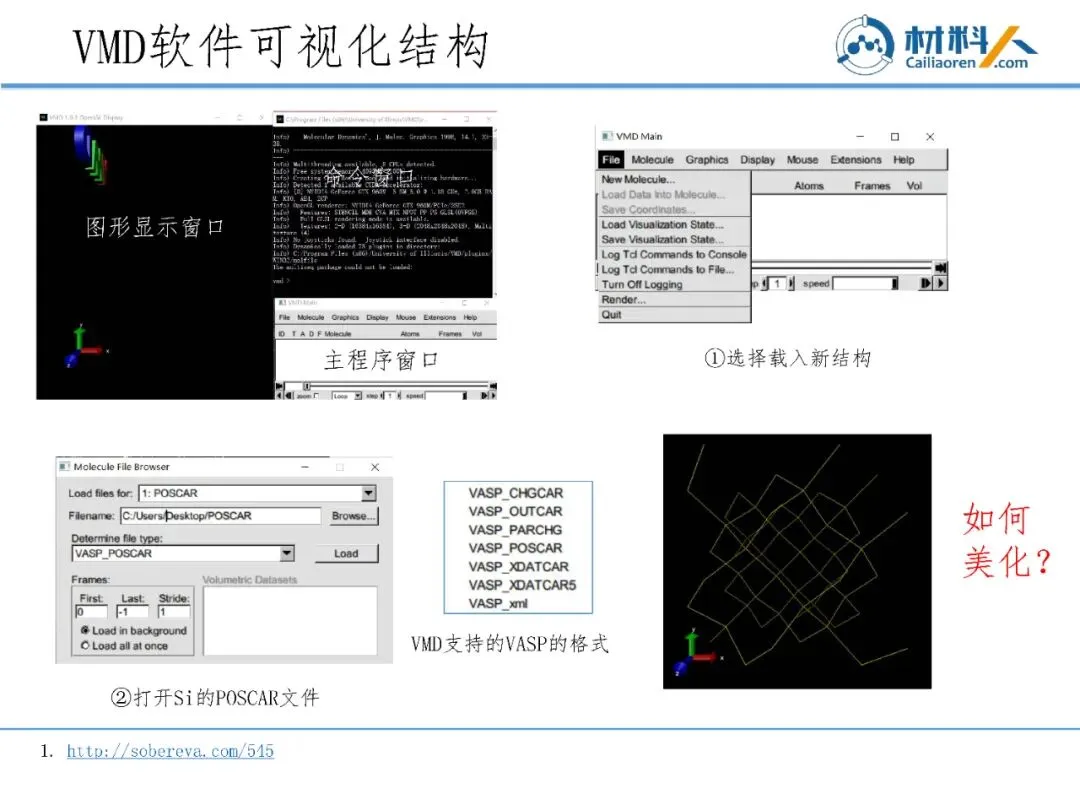
Task: Choose Render... from File menu
Action: 623,300
